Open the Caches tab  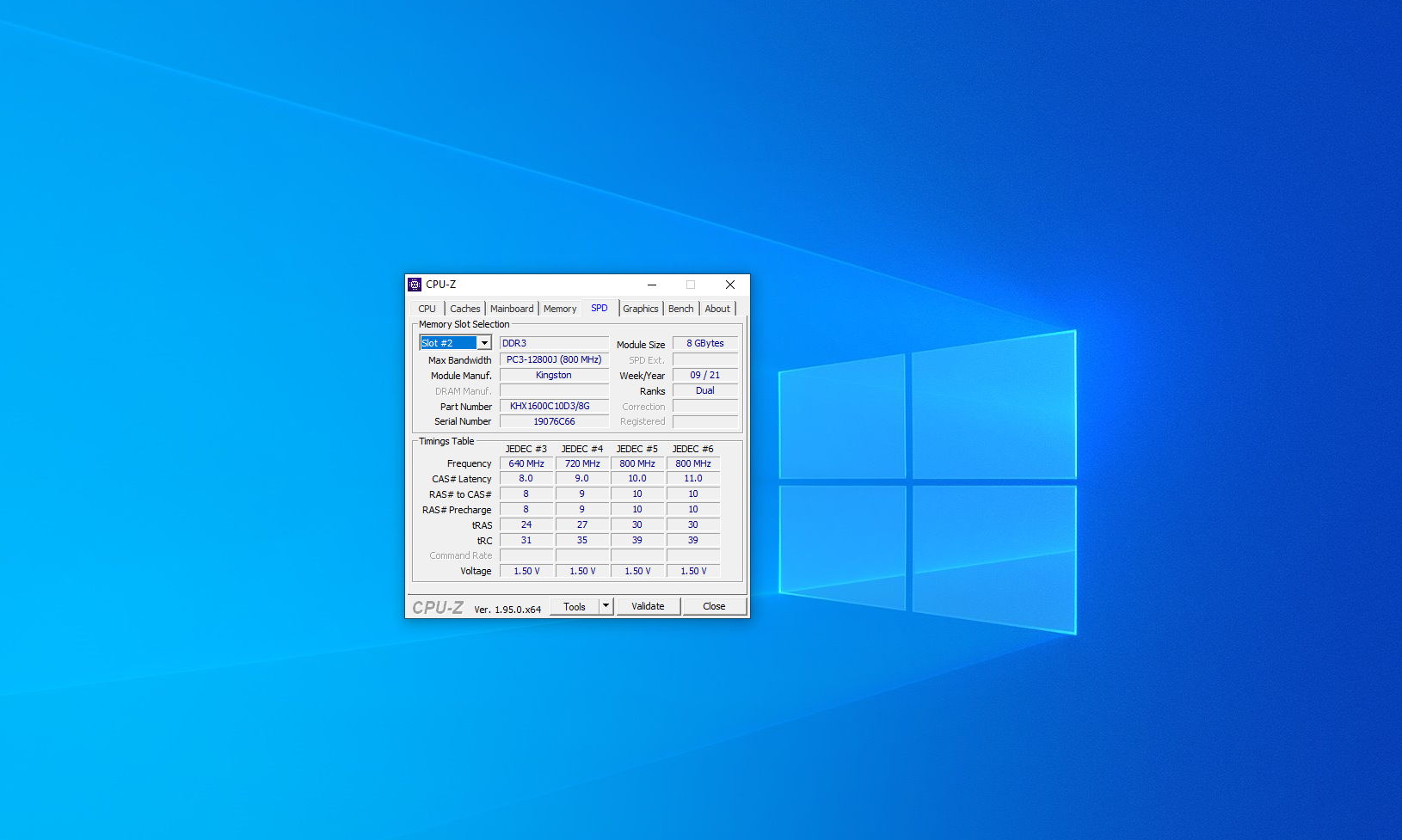pyautogui.click(x=465, y=309)
